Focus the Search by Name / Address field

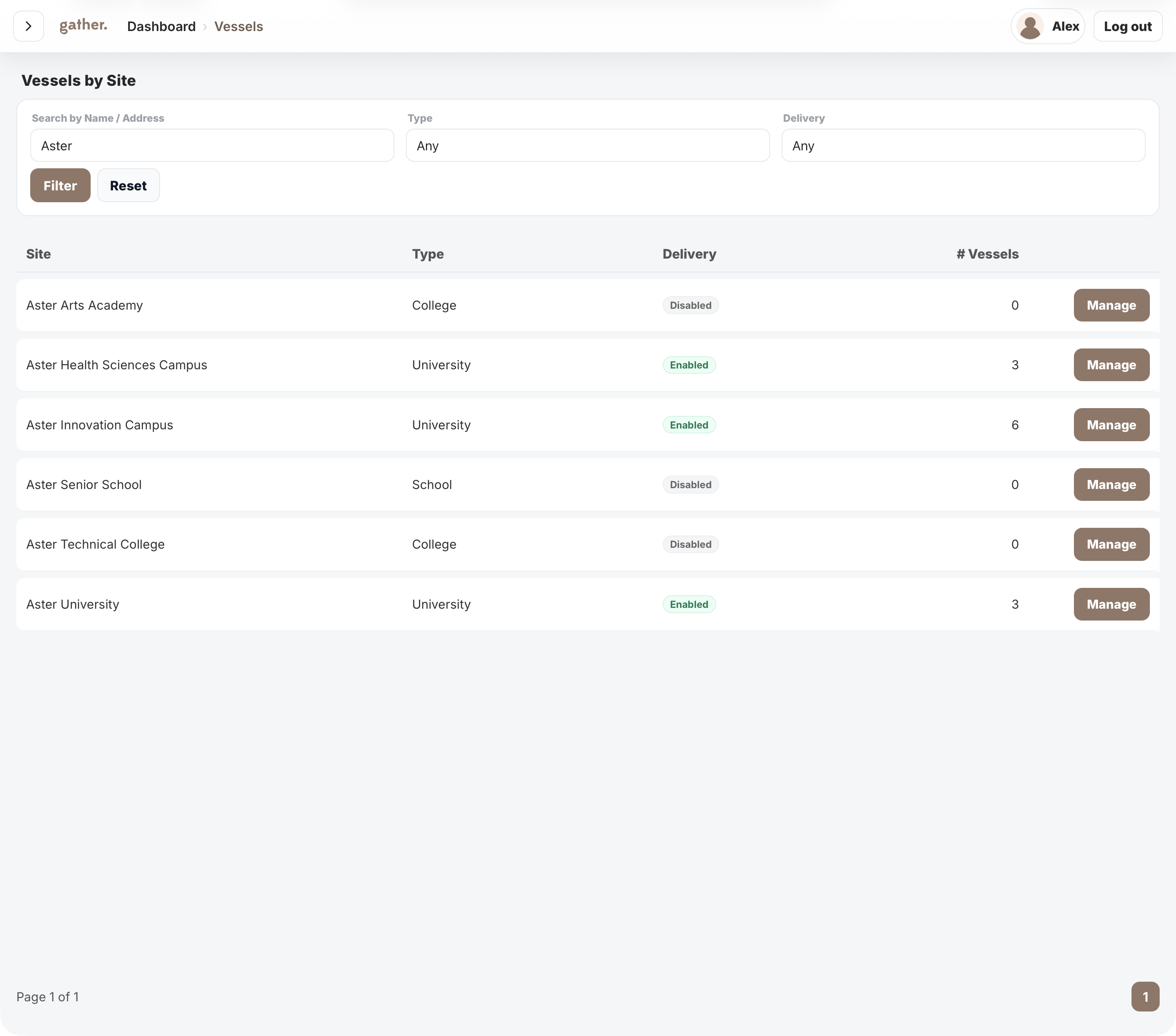212,145
